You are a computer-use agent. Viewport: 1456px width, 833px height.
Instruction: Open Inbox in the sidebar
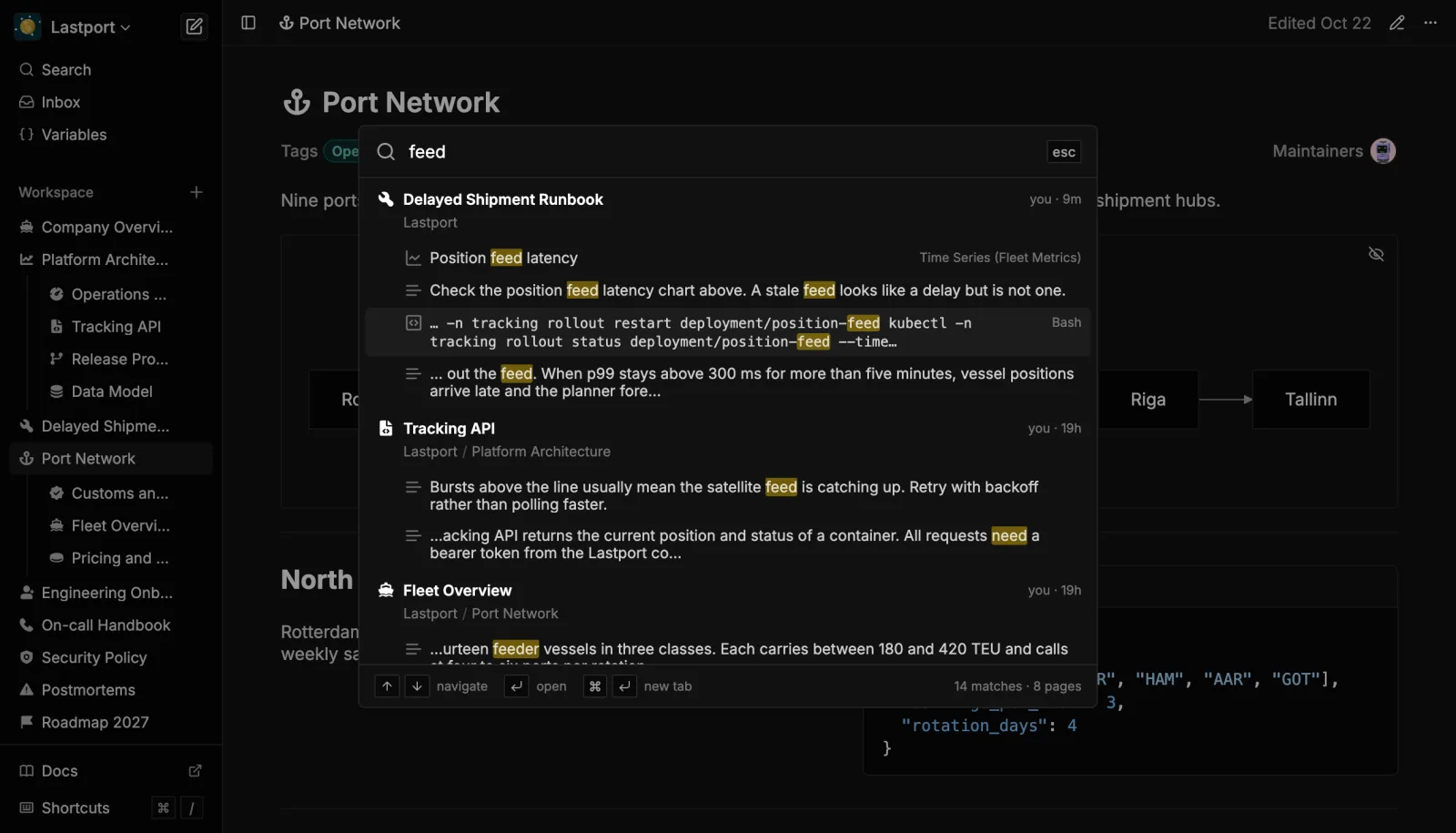click(111, 102)
